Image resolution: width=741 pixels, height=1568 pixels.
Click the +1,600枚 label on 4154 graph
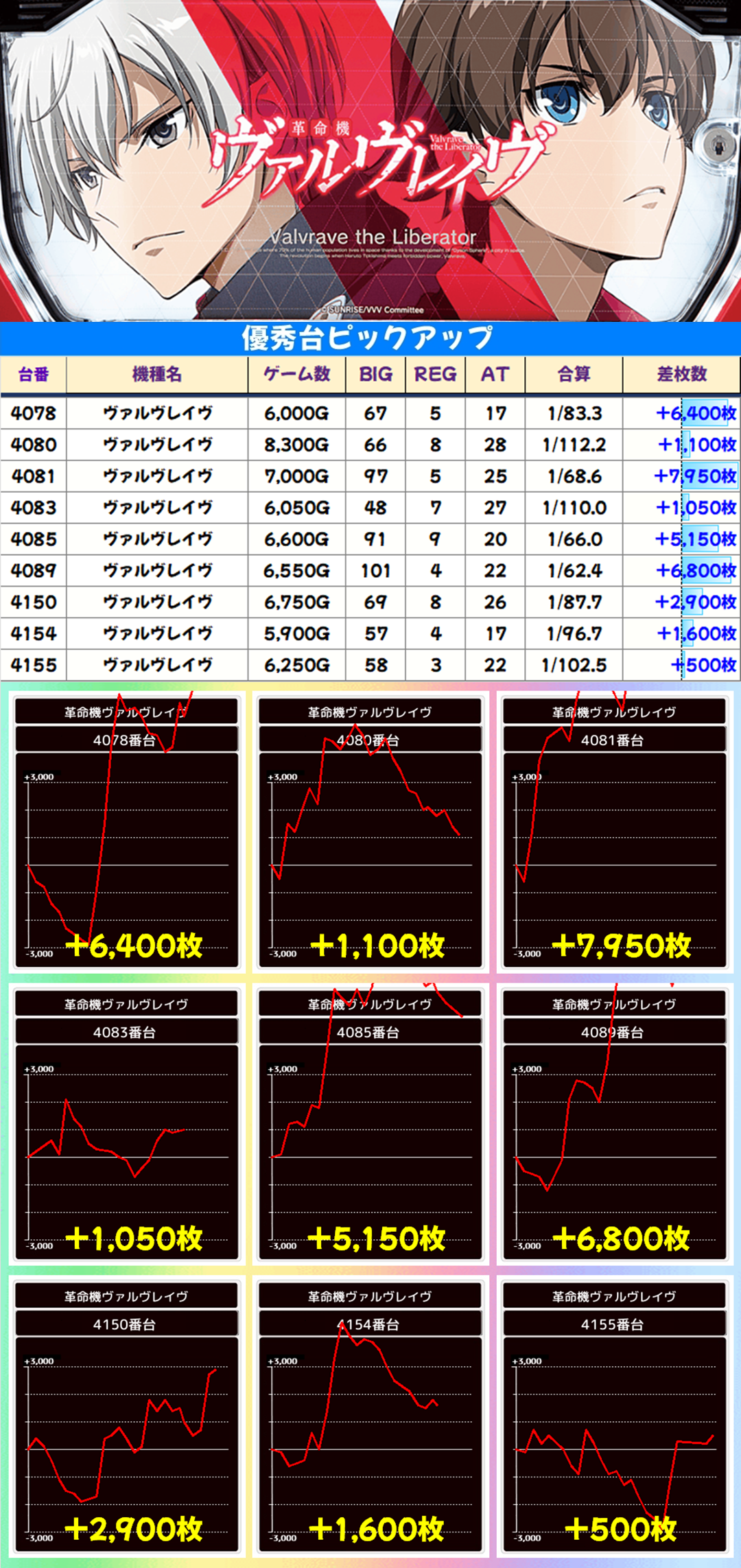click(x=377, y=1530)
